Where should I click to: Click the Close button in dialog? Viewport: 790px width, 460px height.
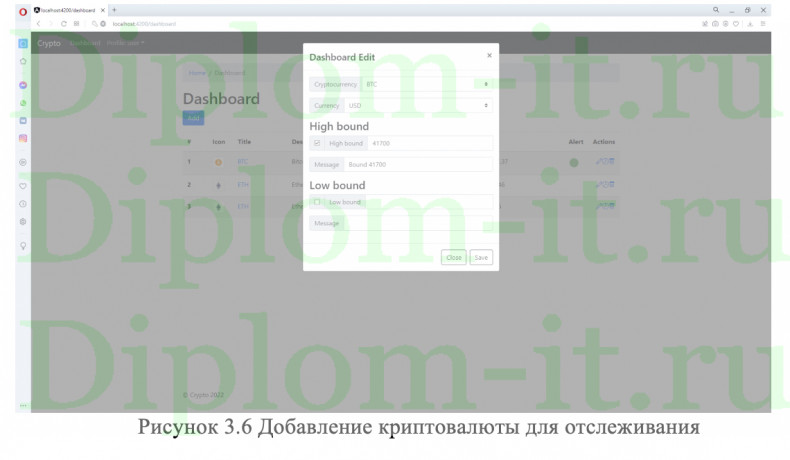pos(453,257)
